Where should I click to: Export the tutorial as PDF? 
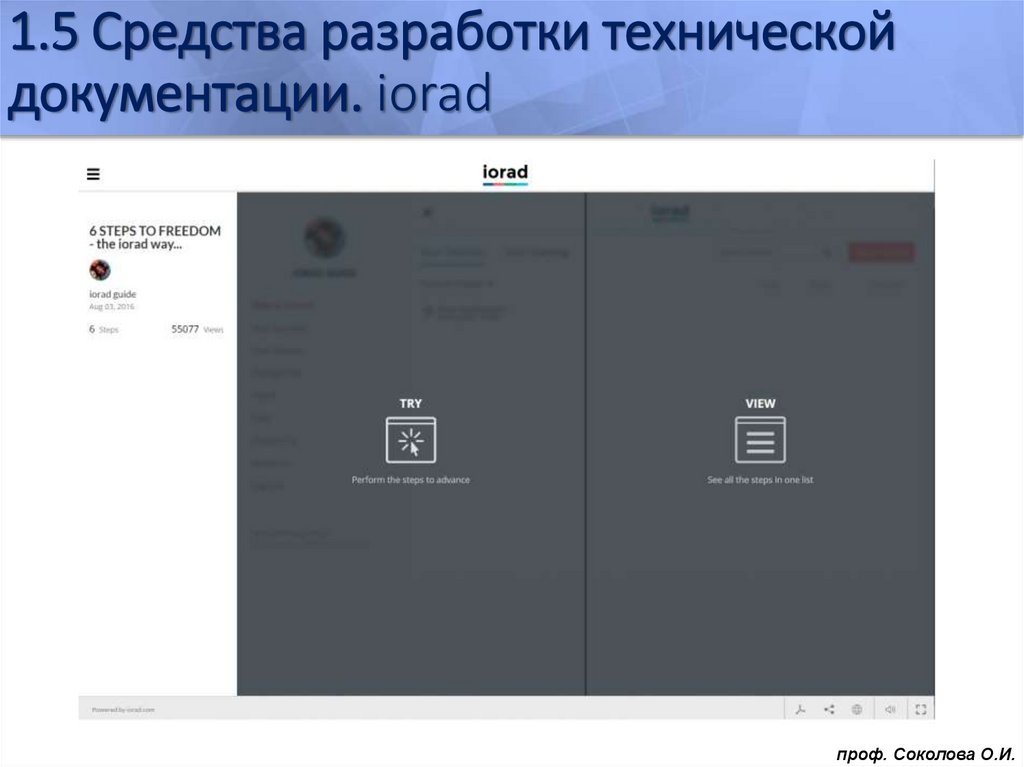pyautogui.click(x=802, y=709)
